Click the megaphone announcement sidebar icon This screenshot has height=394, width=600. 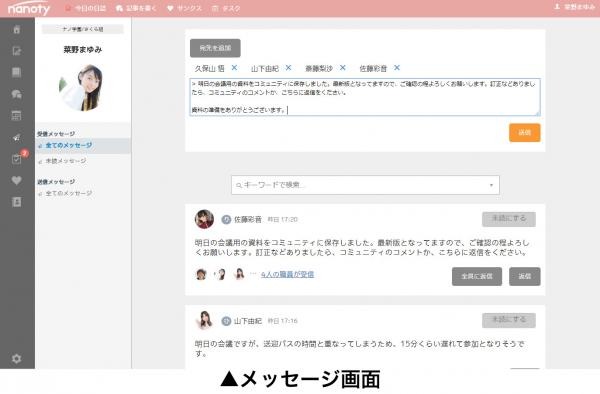tap(16, 137)
